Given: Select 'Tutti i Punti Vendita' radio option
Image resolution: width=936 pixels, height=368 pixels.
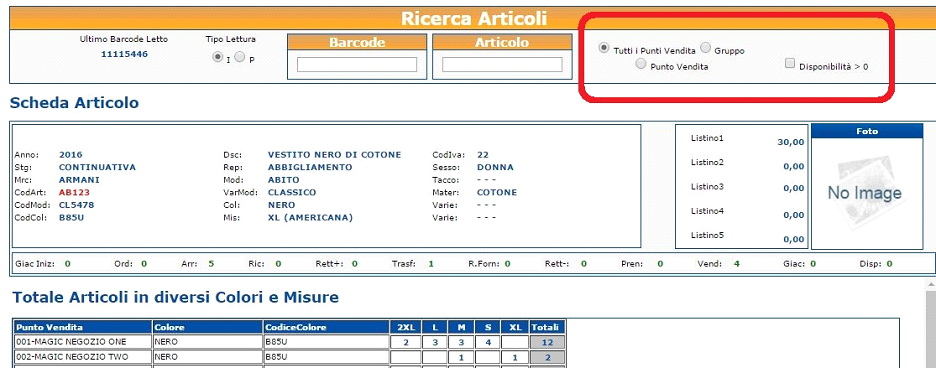Looking at the screenshot, I should (x=604, y=48).
